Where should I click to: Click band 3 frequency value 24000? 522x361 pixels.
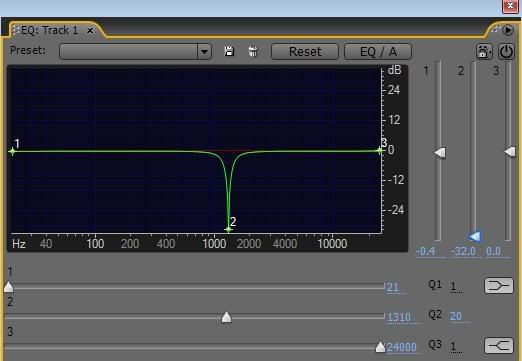pyautogui.click(x=401, y=347)
